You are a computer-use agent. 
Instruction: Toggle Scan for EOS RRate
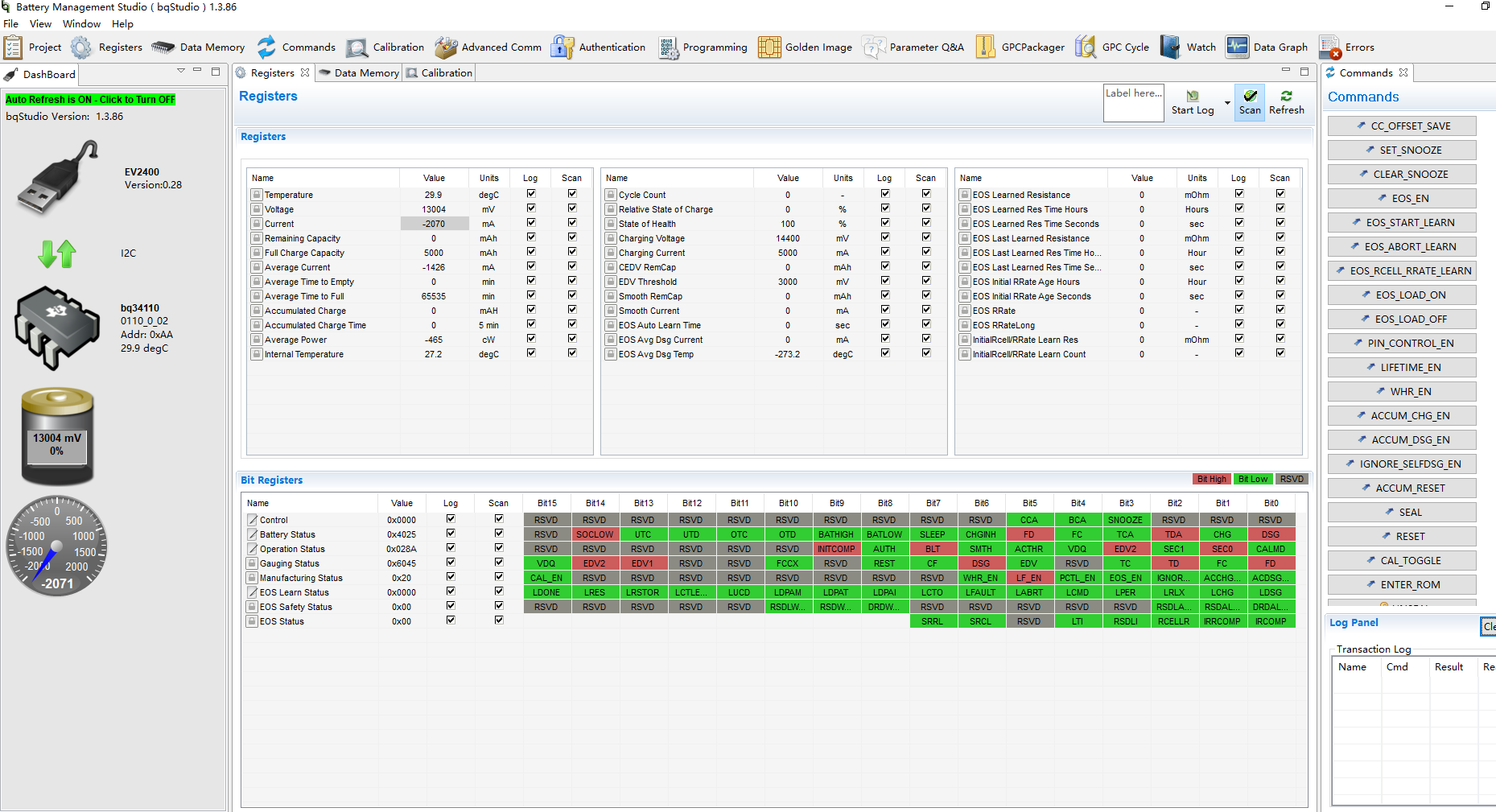click(x=1280, y=310)
